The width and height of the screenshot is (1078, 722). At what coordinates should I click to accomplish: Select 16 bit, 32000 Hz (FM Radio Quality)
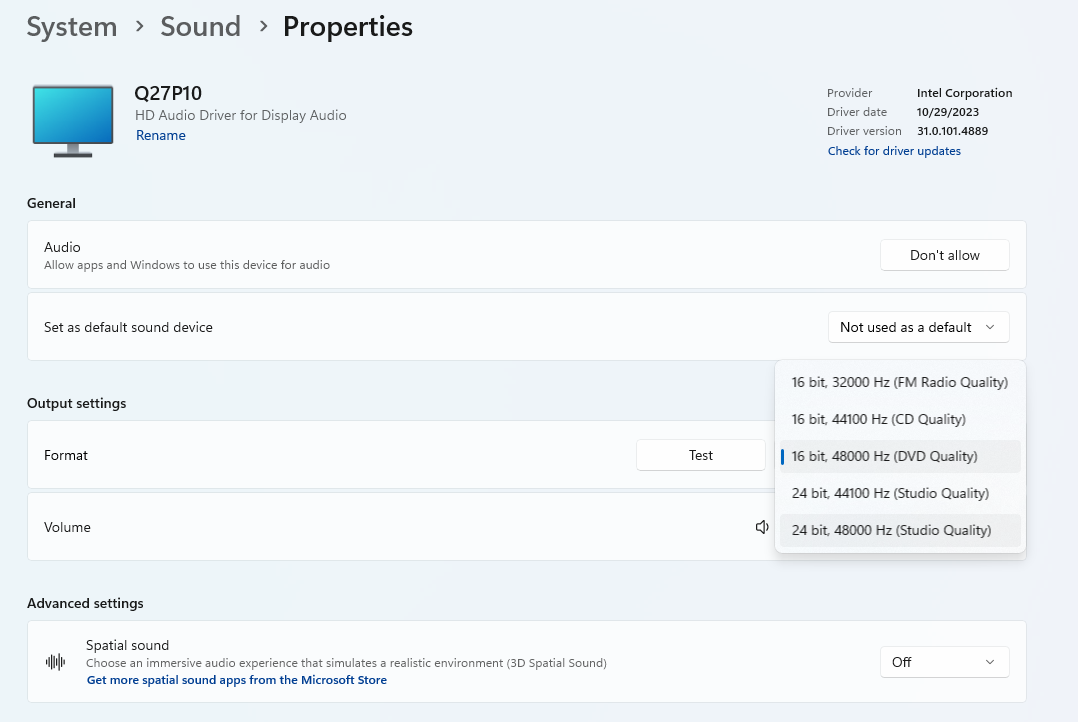tap(900, 382)
